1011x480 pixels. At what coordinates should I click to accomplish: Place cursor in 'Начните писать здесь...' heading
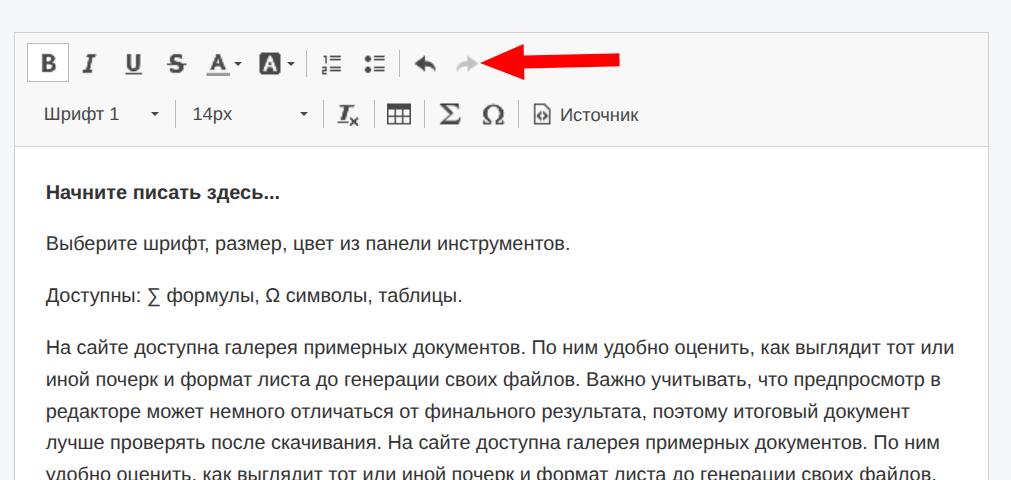coord(162,193)
